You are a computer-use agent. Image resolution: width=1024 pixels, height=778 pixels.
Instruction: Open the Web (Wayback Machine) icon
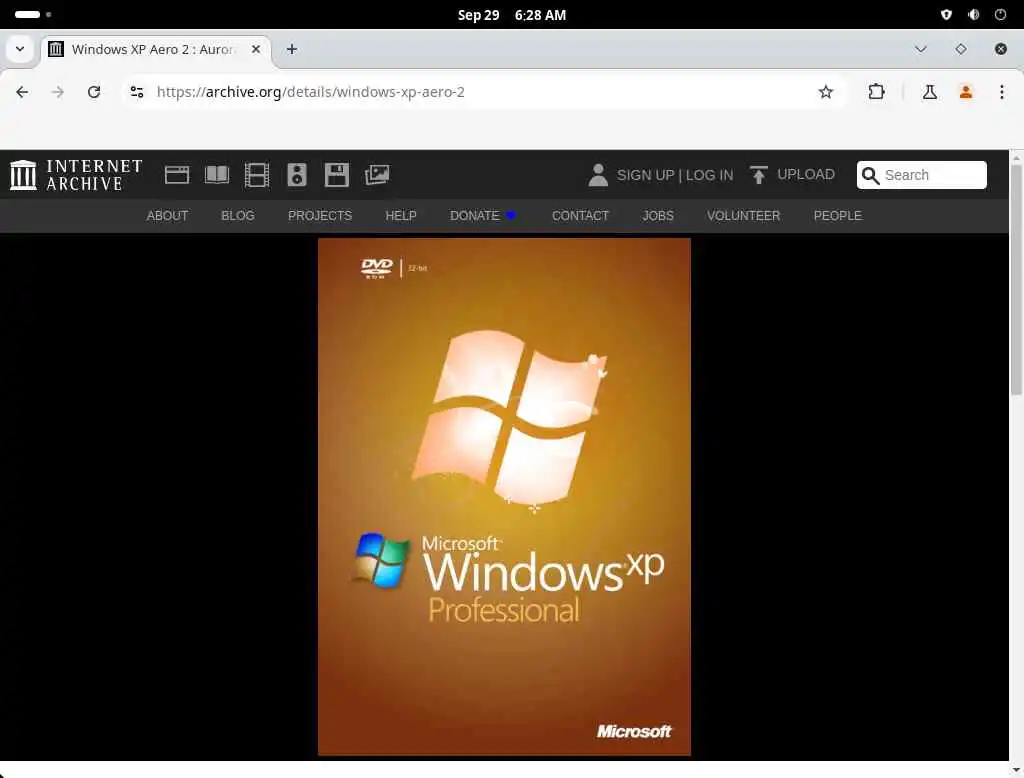coord(177,175)
